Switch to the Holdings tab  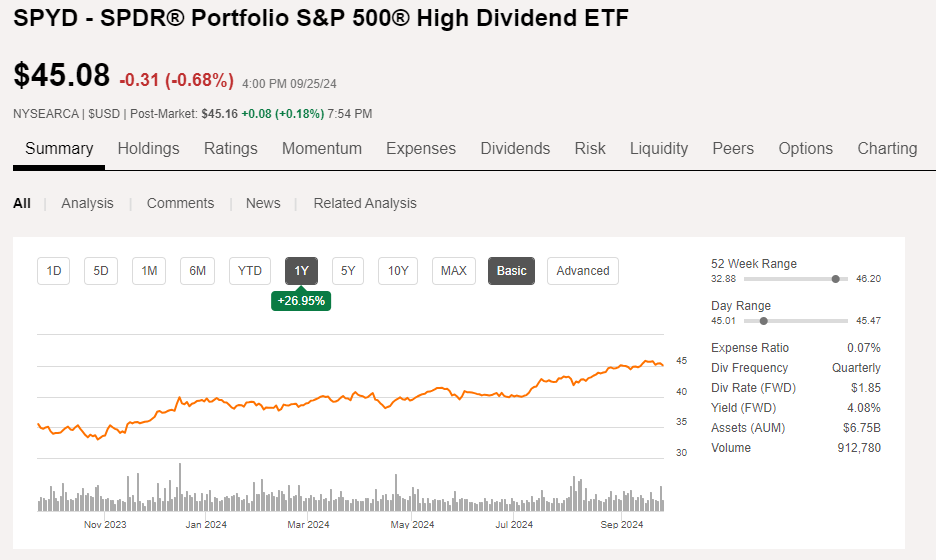point(148,149)
